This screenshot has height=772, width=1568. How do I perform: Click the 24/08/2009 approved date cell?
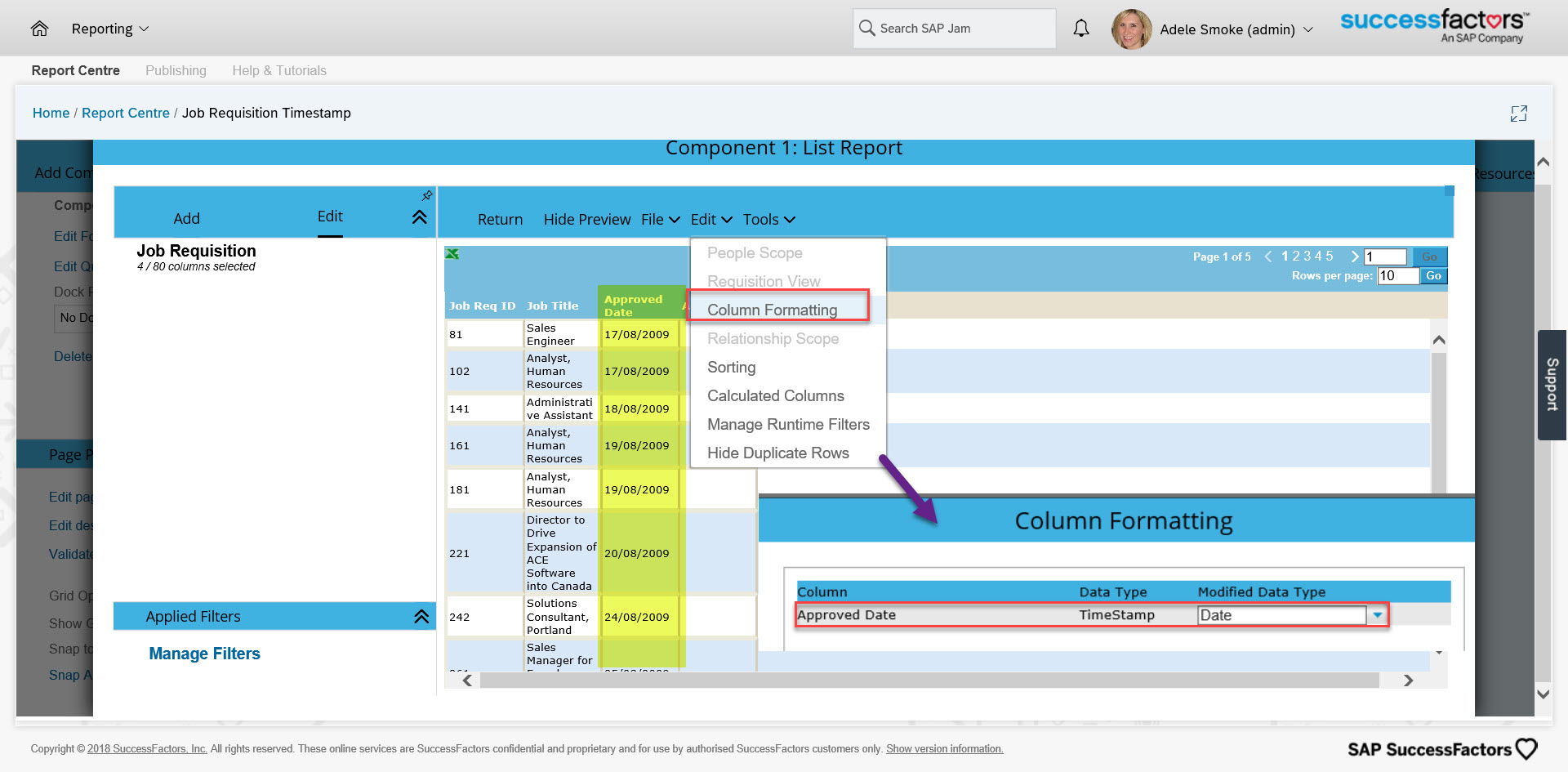(x=638, y=617)
